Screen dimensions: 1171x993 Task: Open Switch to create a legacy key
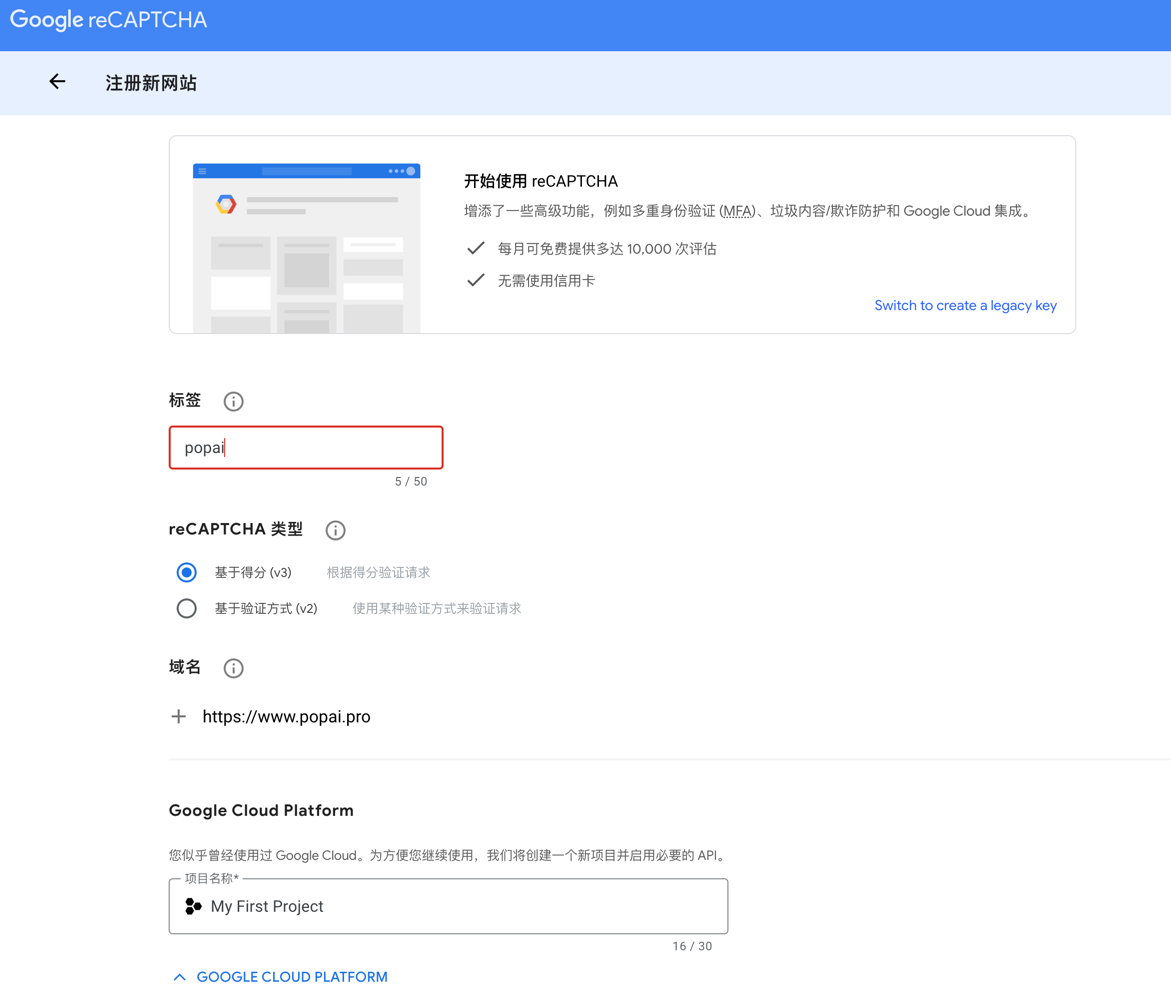964,305
